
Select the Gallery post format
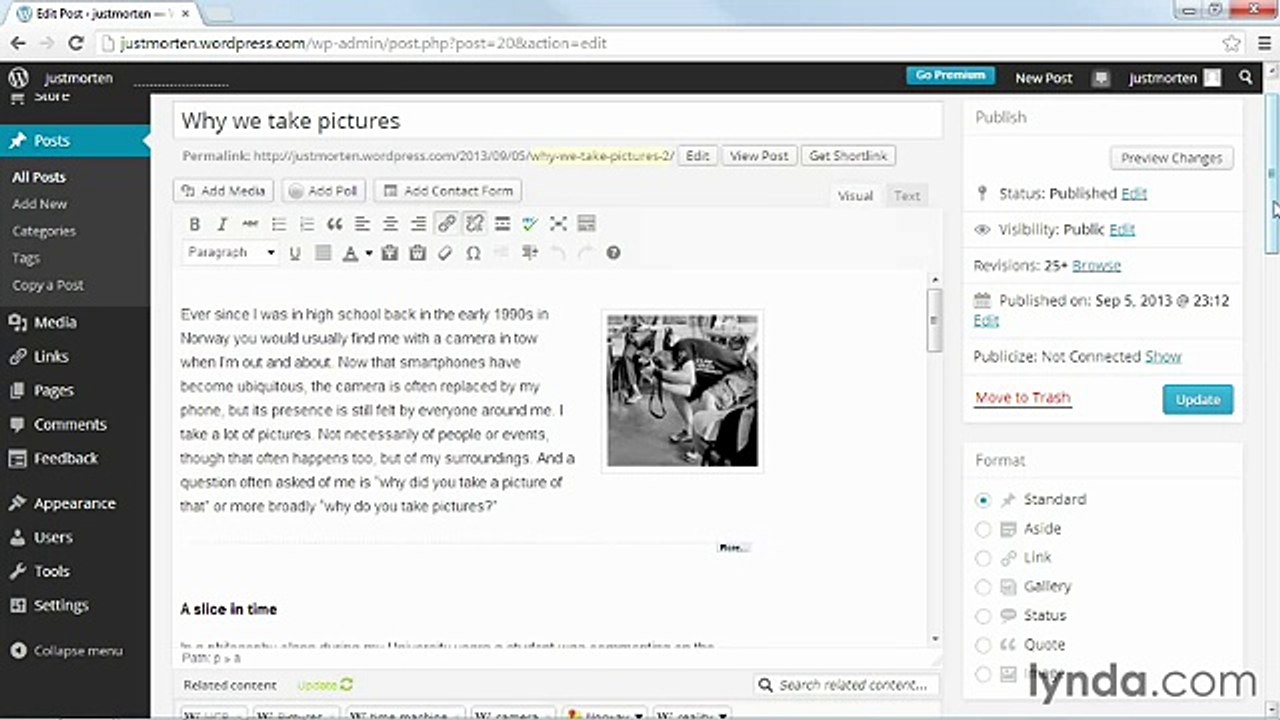pos(983,587)
